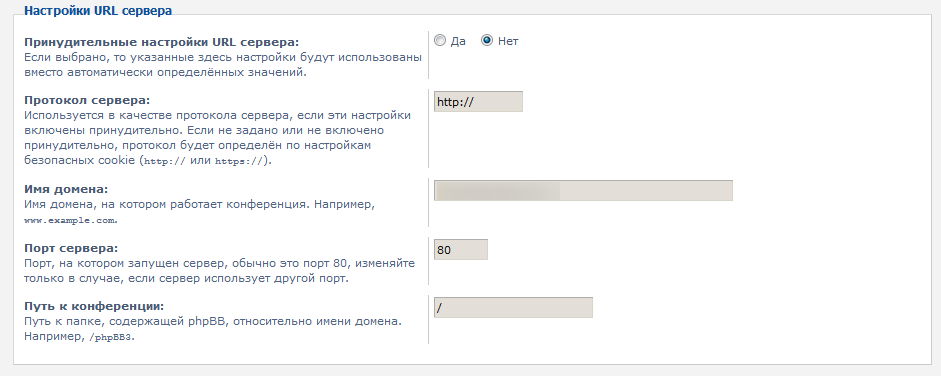Click the "Протокол сервера:" label
Viewport: 941px width, 376px height.
pos(87,100)
